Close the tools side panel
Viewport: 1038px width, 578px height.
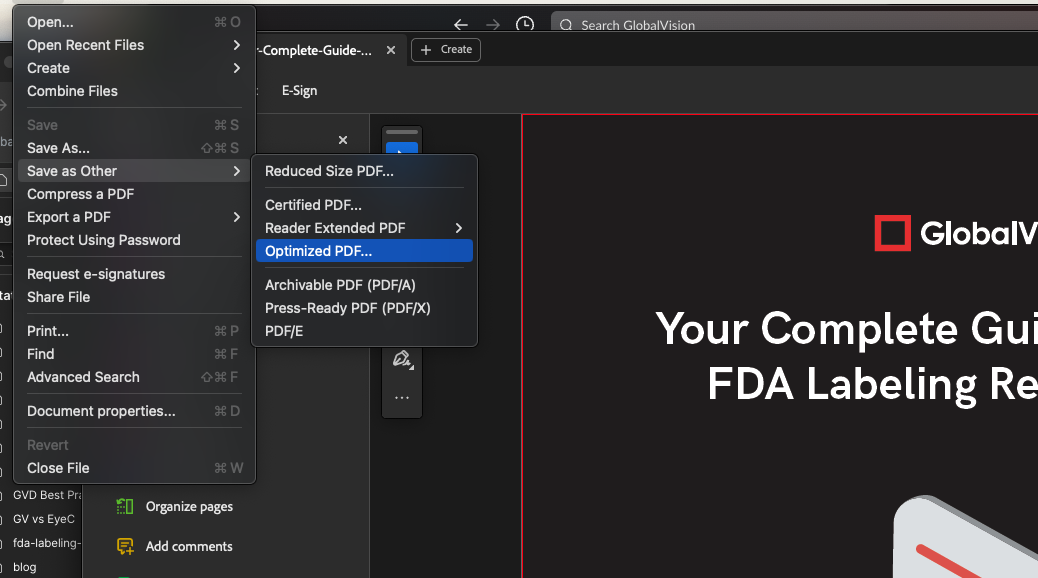343,141
